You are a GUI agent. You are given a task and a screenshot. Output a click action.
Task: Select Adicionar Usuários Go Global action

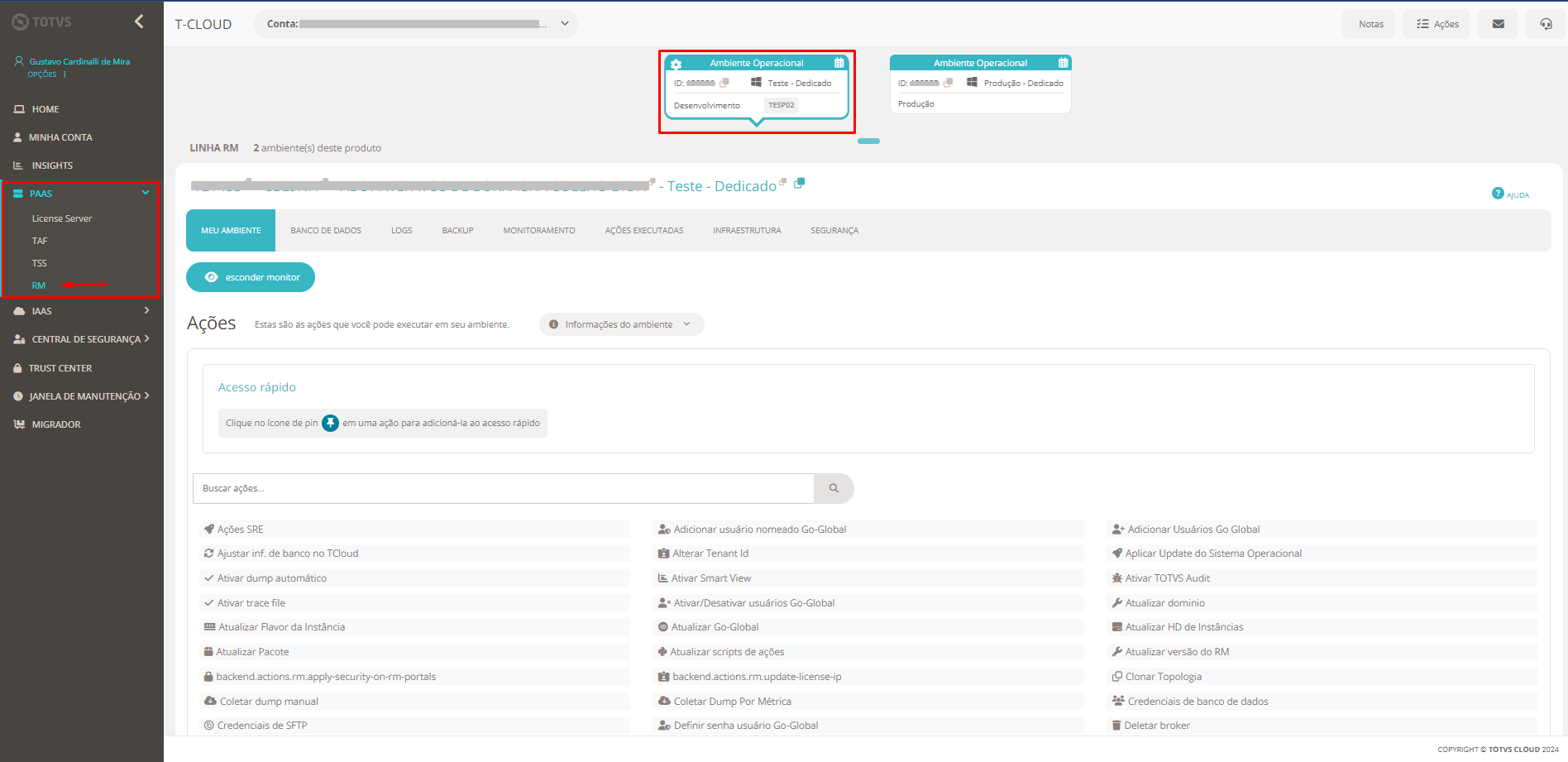coord(1322,530)
